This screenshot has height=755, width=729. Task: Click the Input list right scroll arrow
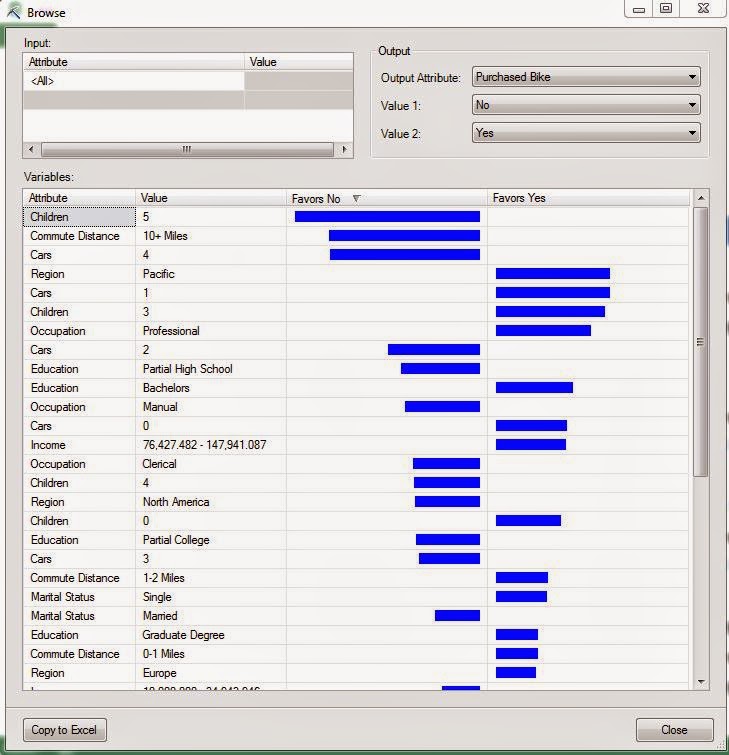pyautogui.click(x=344, y=149)
